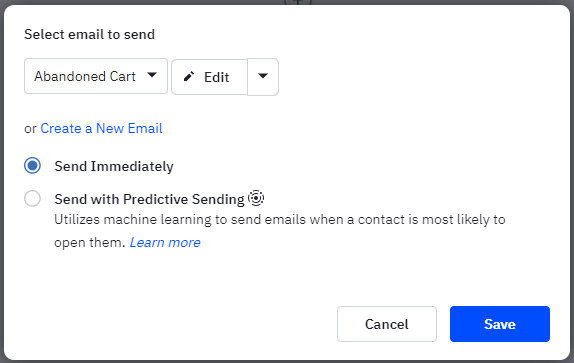This screenshot has height=363, width=574.
Task: Open the Abandoned Cart email dropdown
Action: click(96, 76)
